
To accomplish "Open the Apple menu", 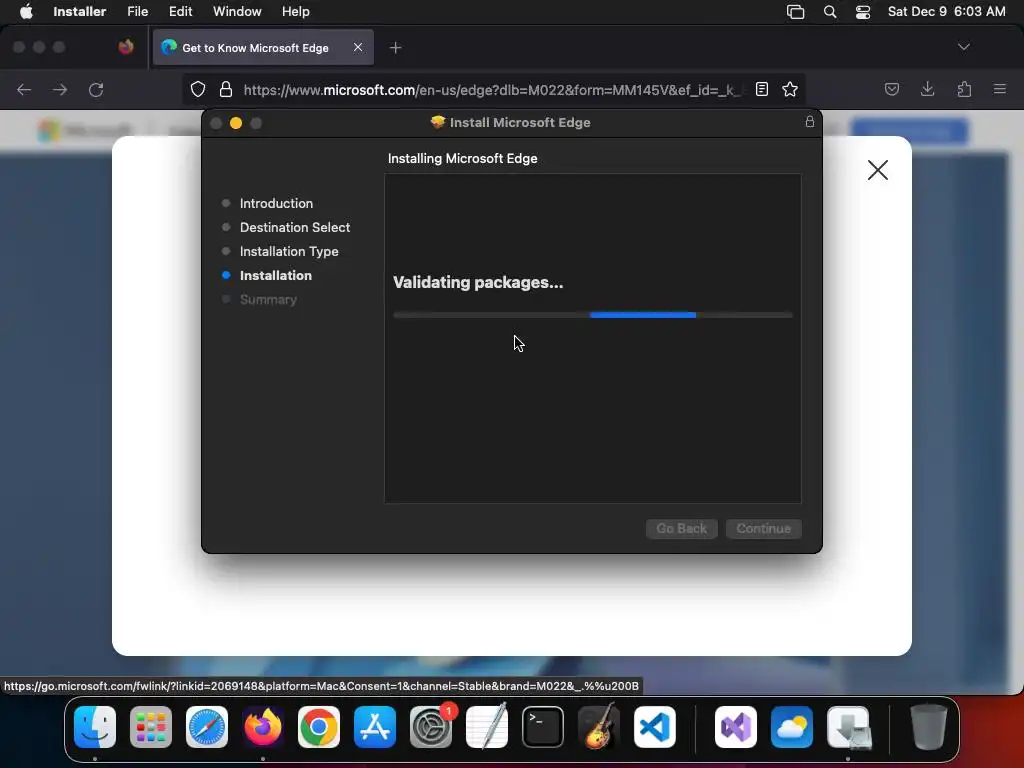I will tap(25, 11).
